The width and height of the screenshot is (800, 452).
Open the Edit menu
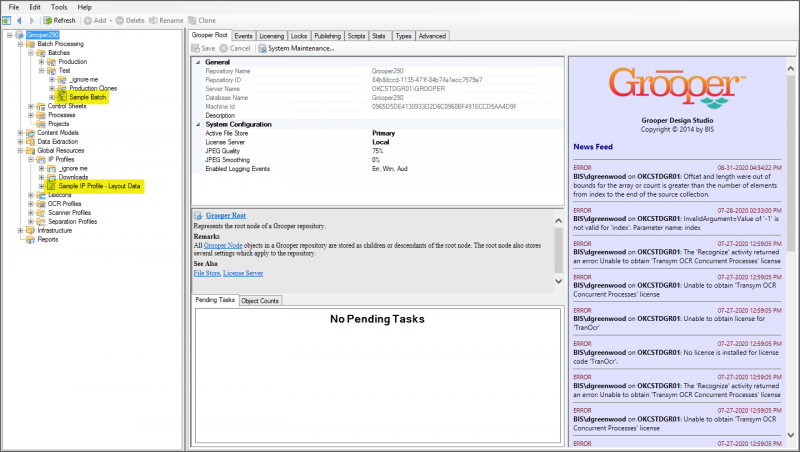pyautogui.click(x=35, y=7)
